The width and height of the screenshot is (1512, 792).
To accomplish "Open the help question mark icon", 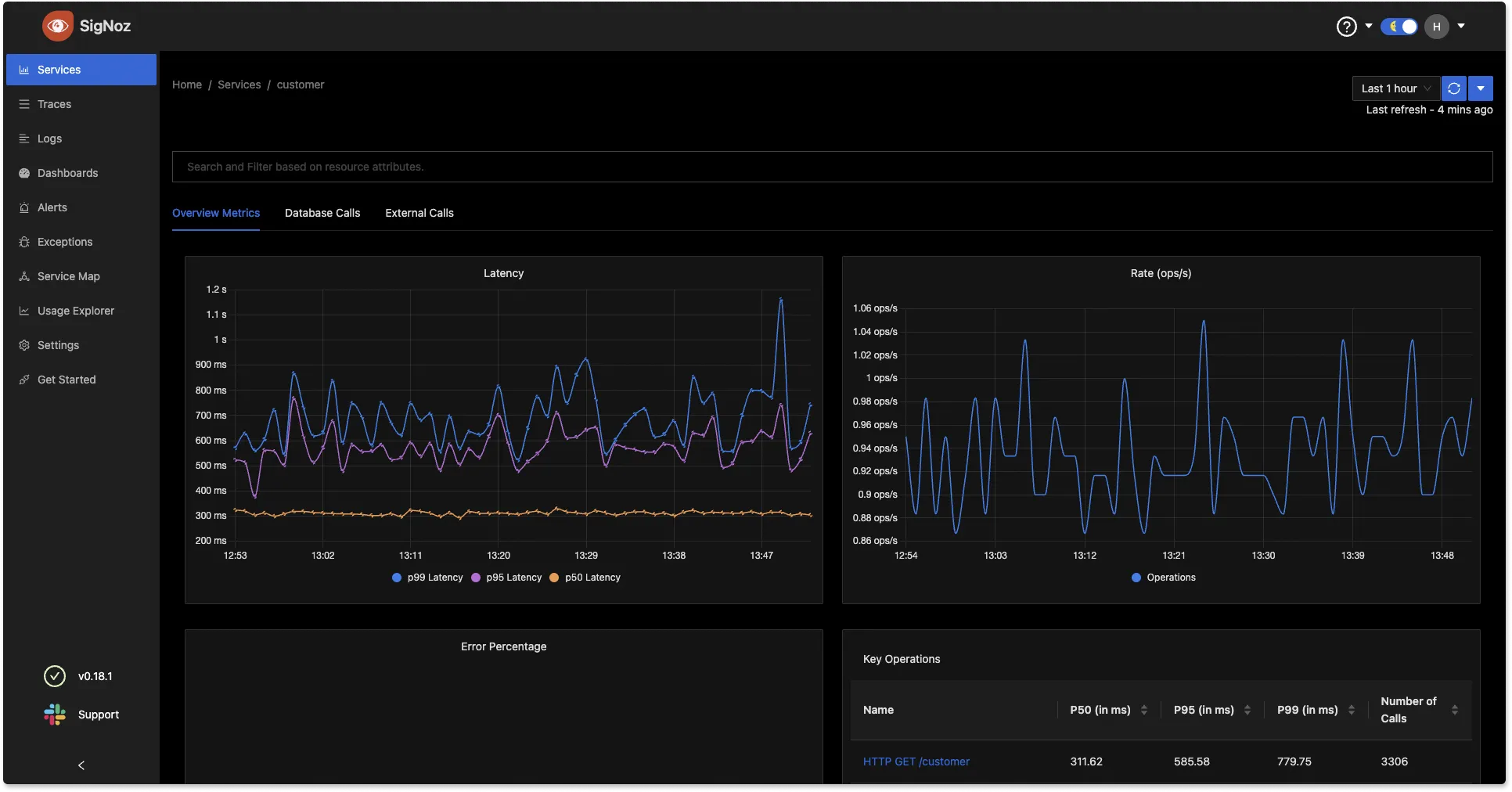I will [x=1346, y=27].
